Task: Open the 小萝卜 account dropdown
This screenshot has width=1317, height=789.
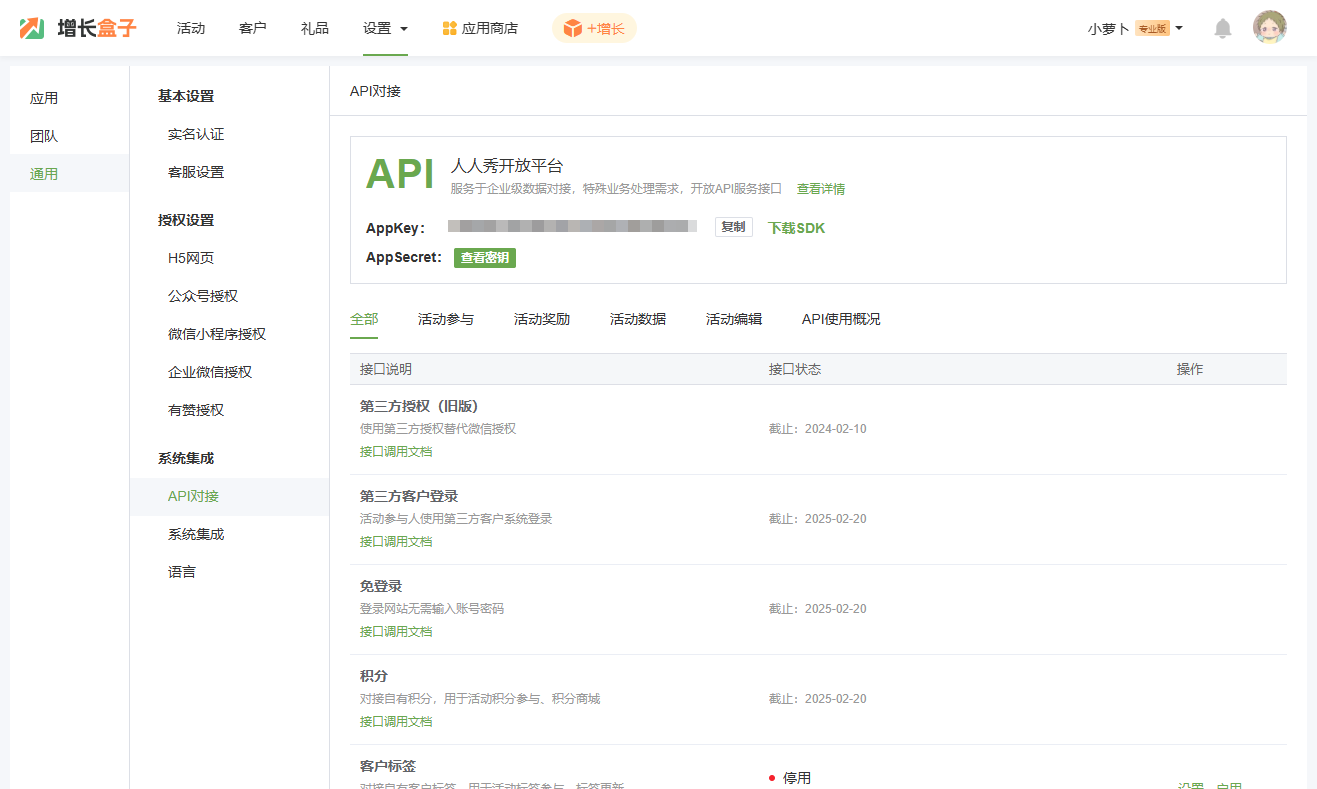Action: coord(1135,28)
